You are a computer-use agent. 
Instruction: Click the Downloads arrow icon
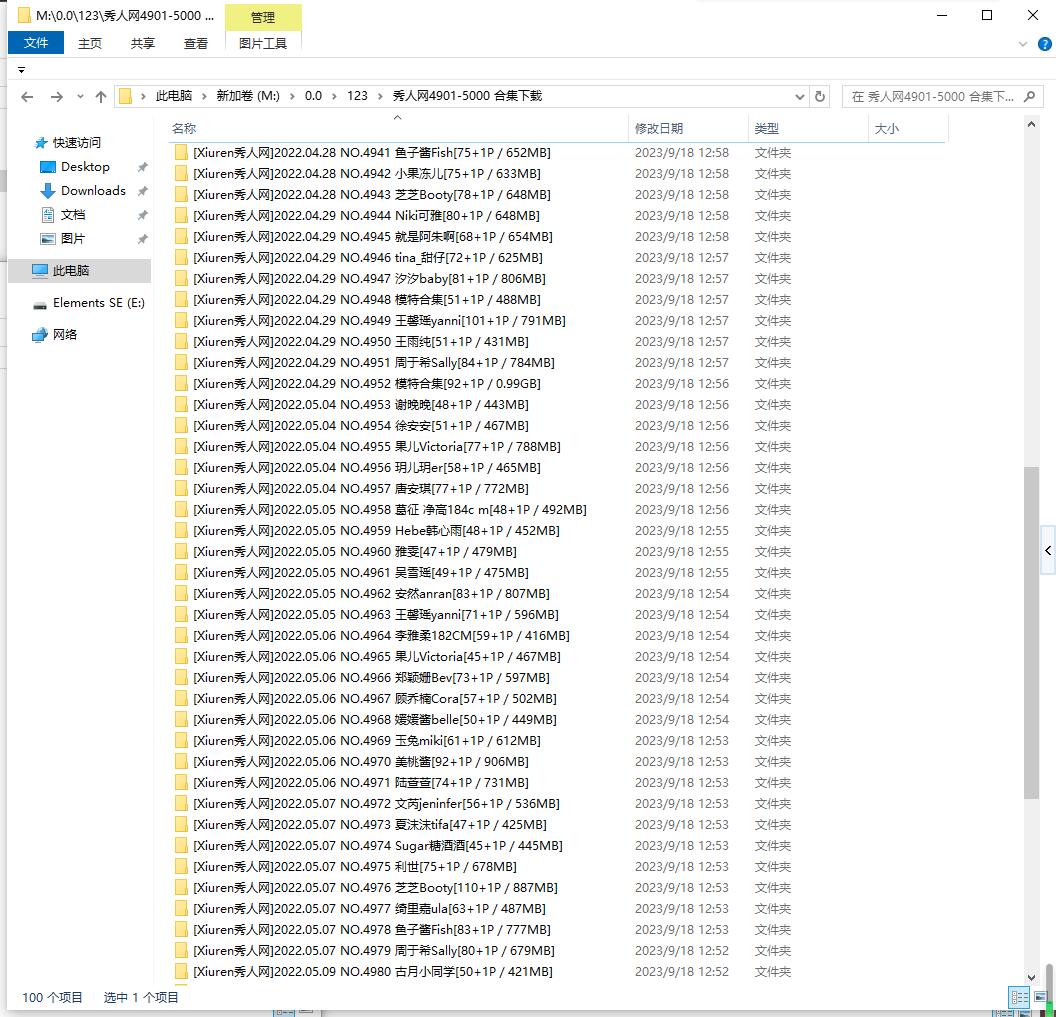(x=48, y=191)
